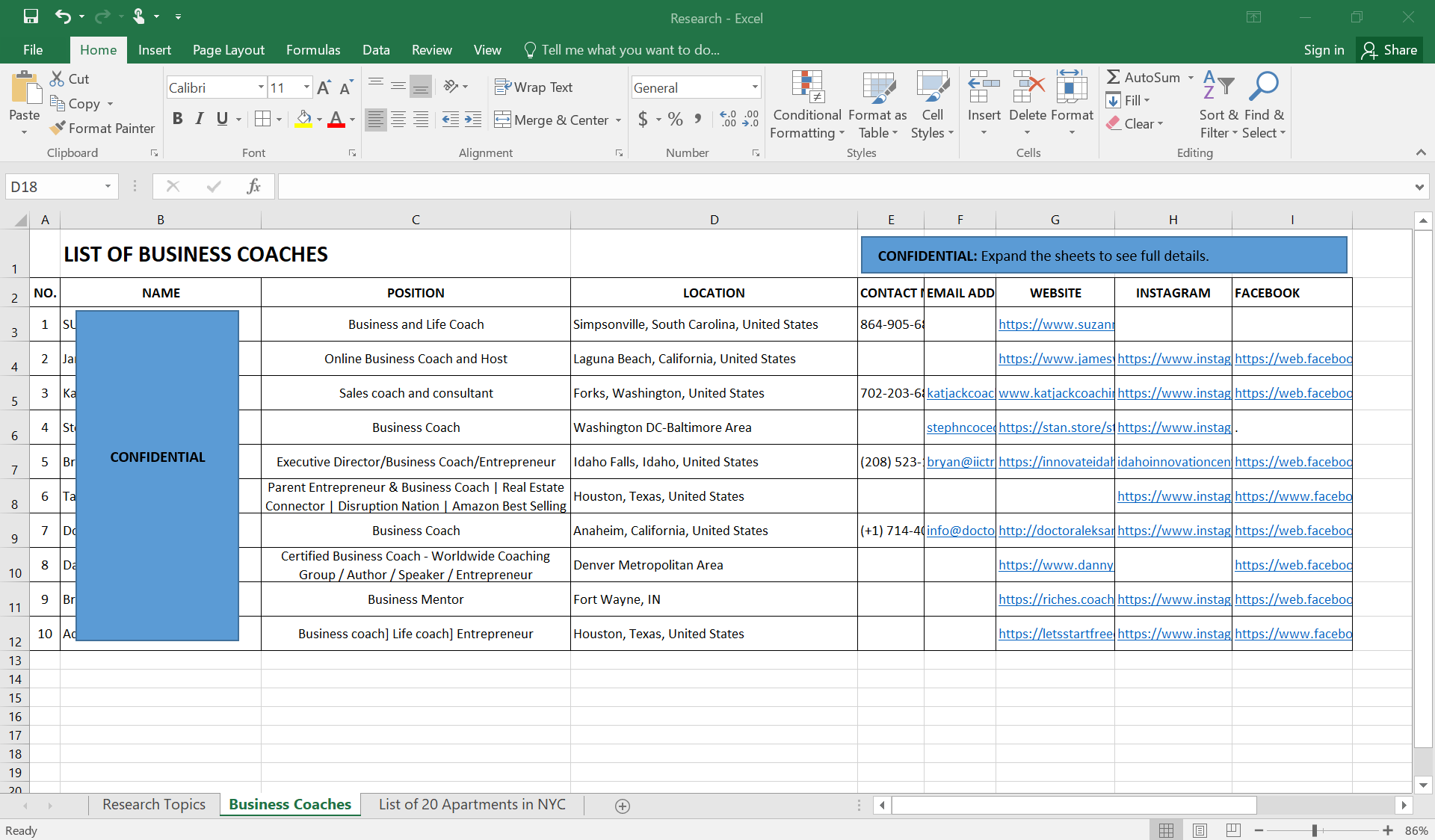1435x840 pixels.
Task: Add a new sheet with plus icon
Action: click(x=622, y=806)
